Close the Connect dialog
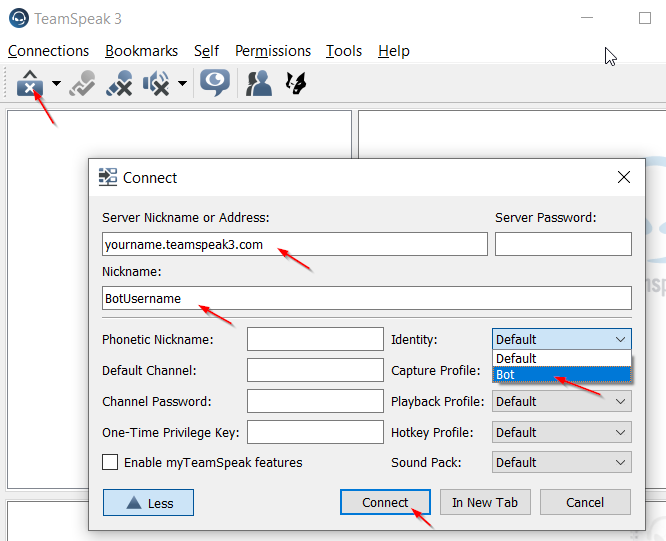The height and width of the screenshot is (541, 666). click(x=624, y=177)
